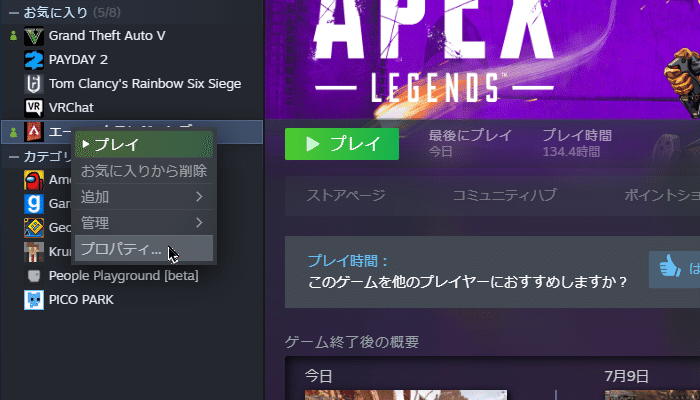This screenshot has height=400, width=700.
Task: Click the People Playground icon
Action: (34, 276)
